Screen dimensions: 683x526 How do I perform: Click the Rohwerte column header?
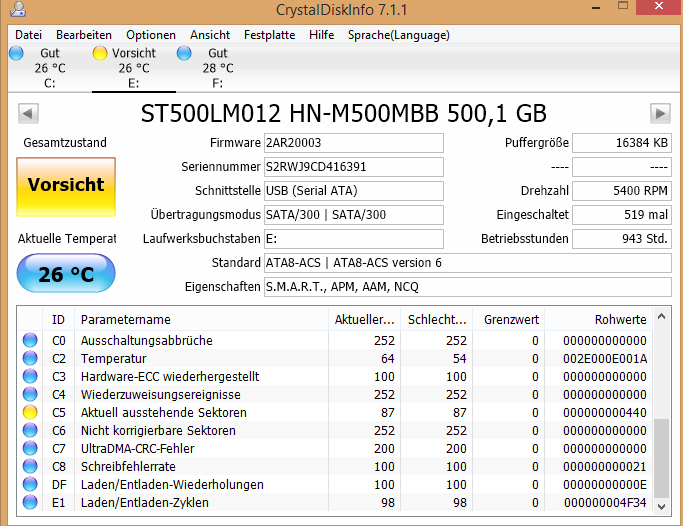(x=598, y=320)
